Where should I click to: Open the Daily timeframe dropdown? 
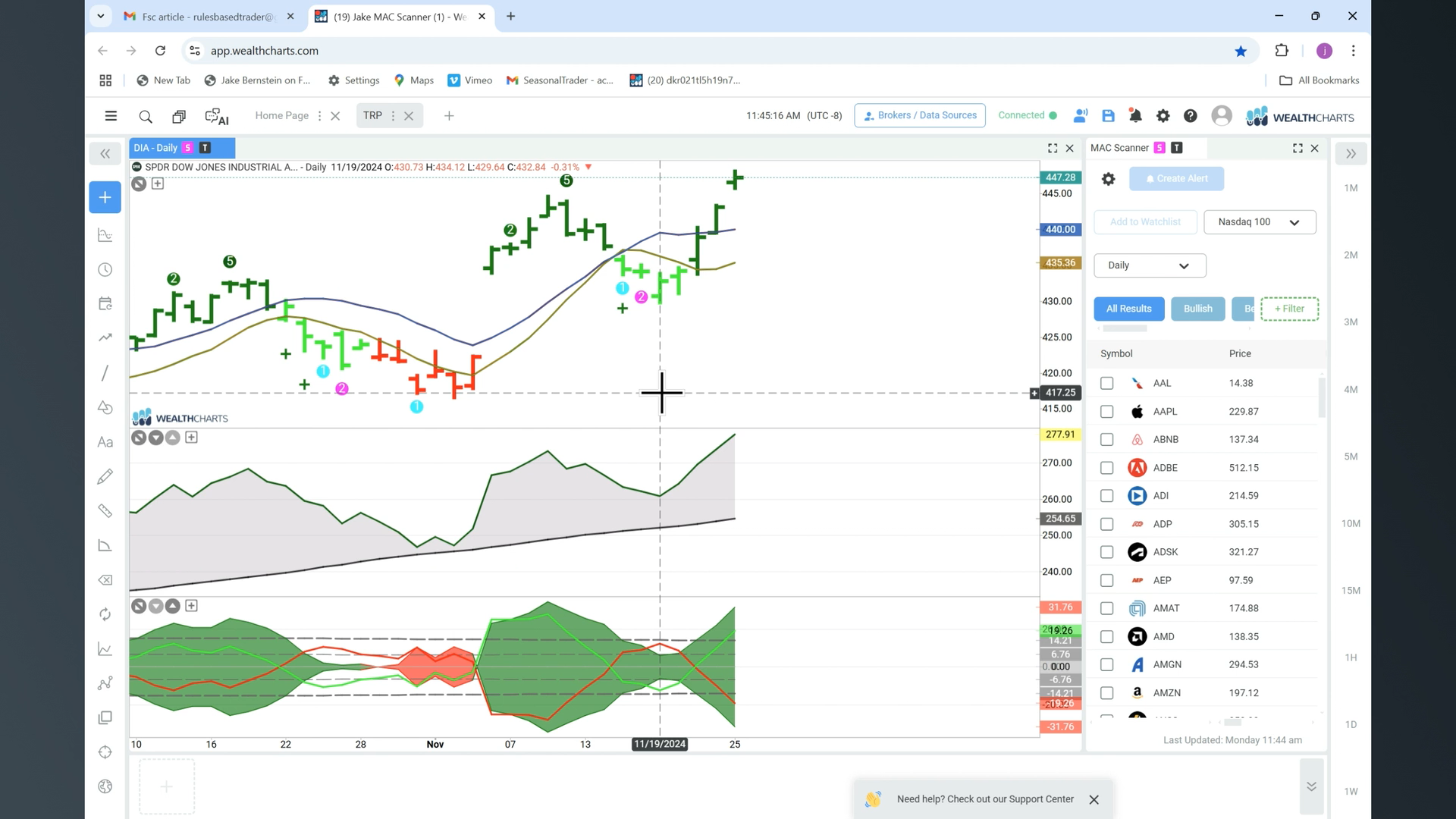(1150, 265)
